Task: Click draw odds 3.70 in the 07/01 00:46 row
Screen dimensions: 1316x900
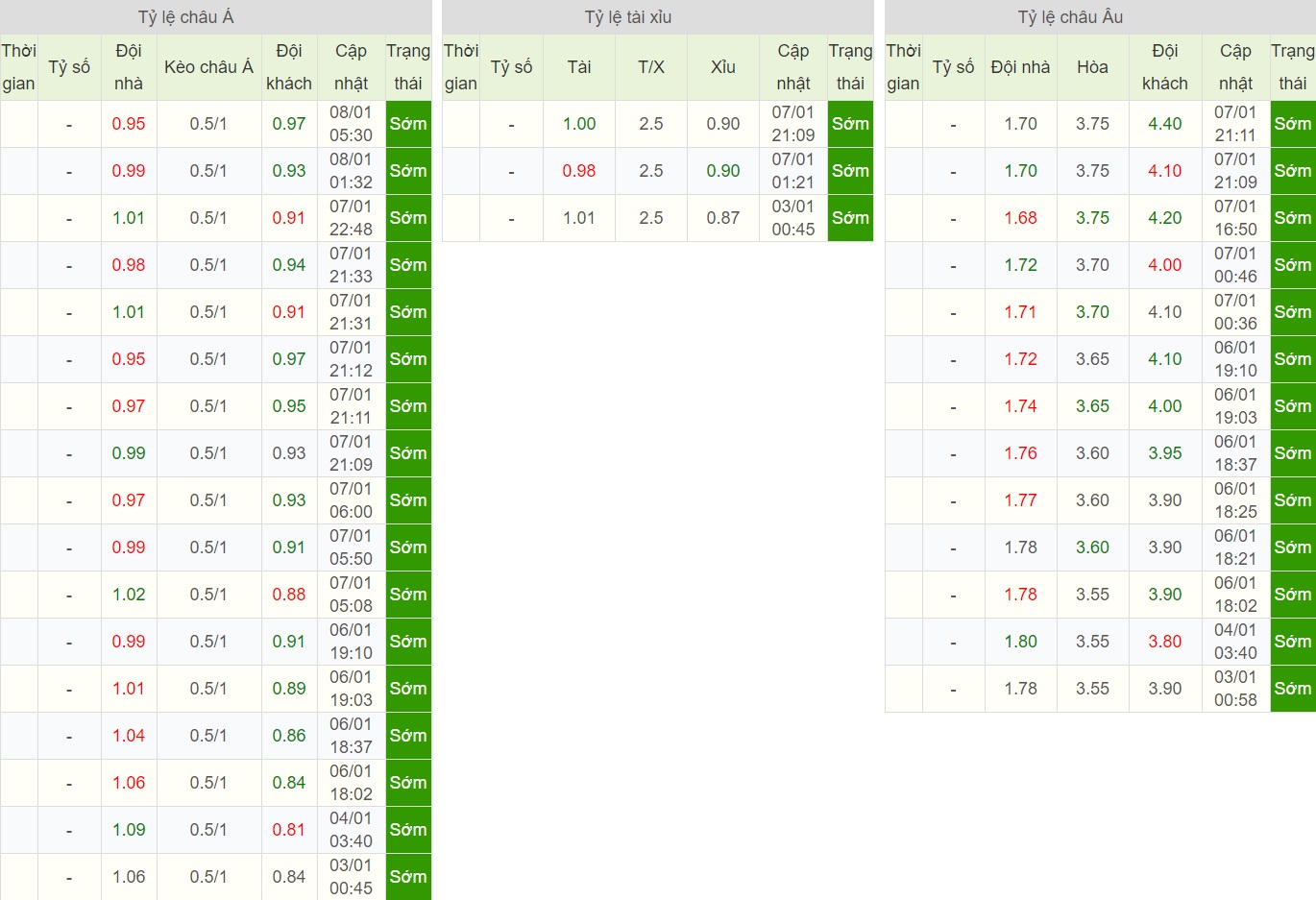Action: point(1092,265)
